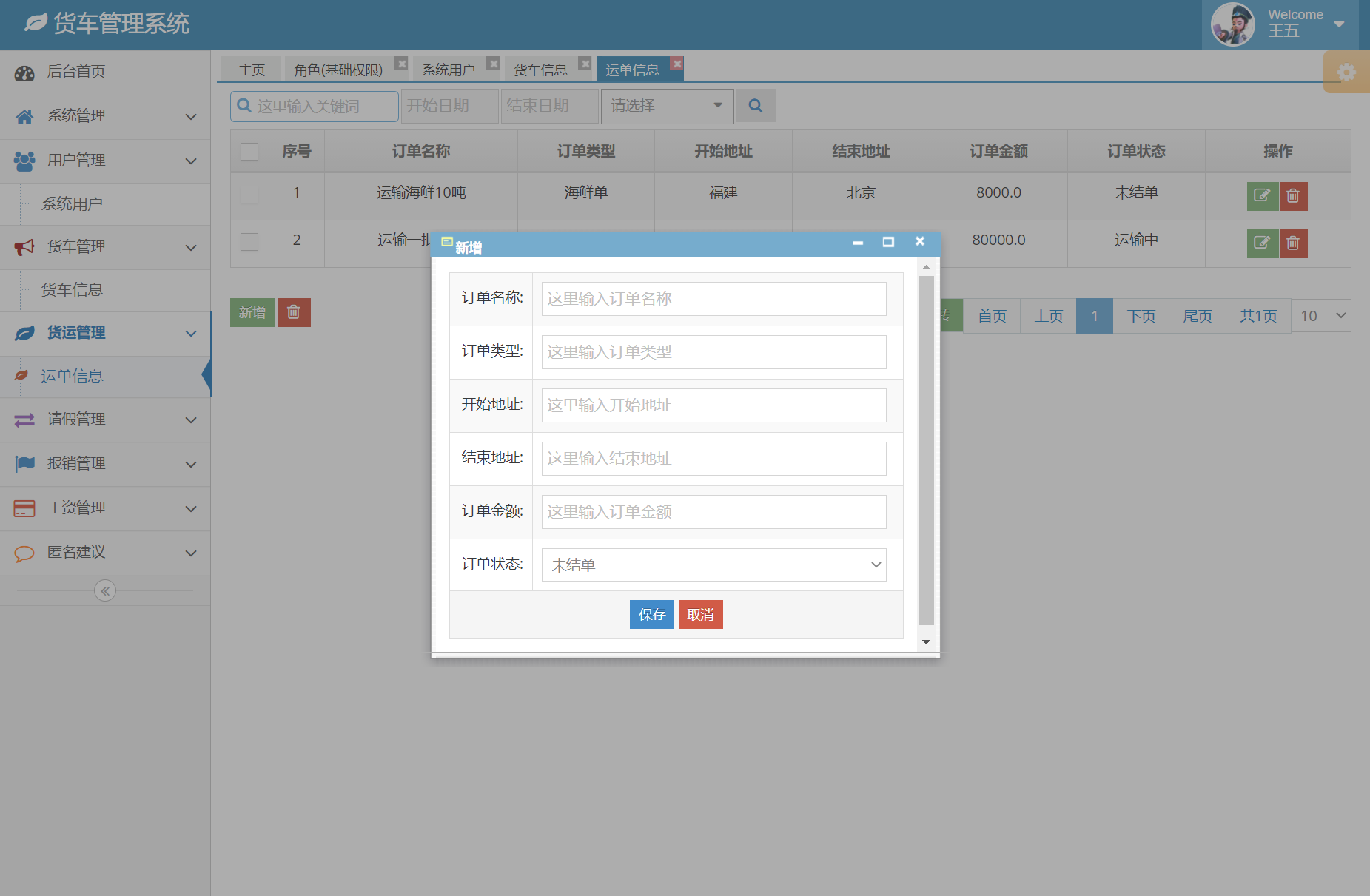Screen dimensions: 1370x896
Task: Click the search magnifier icon
Action: pyautogui.click(x=756, y=105)
